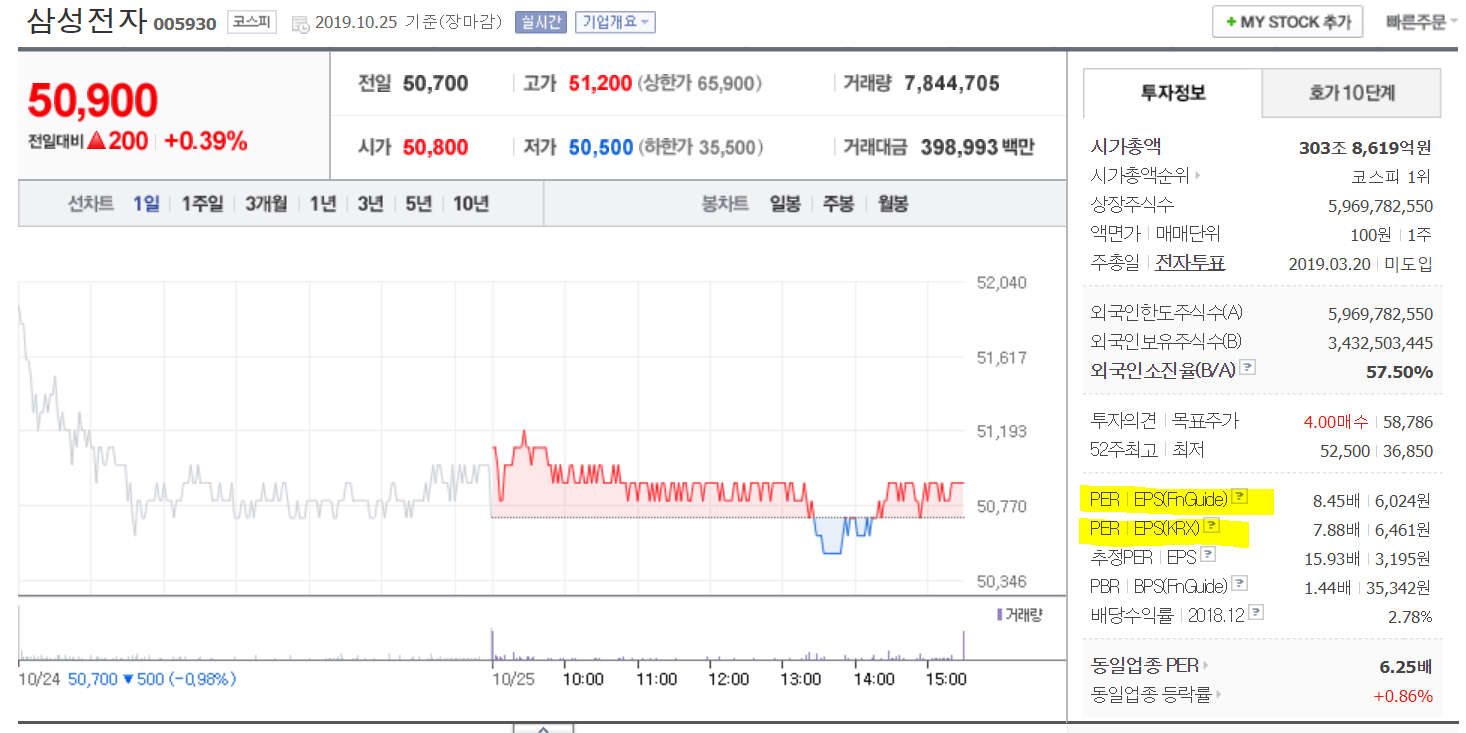The width and height of the screenshot is (1466, 733).
Task: Click the 전일 value 50,700
Action: coord(436,84)
